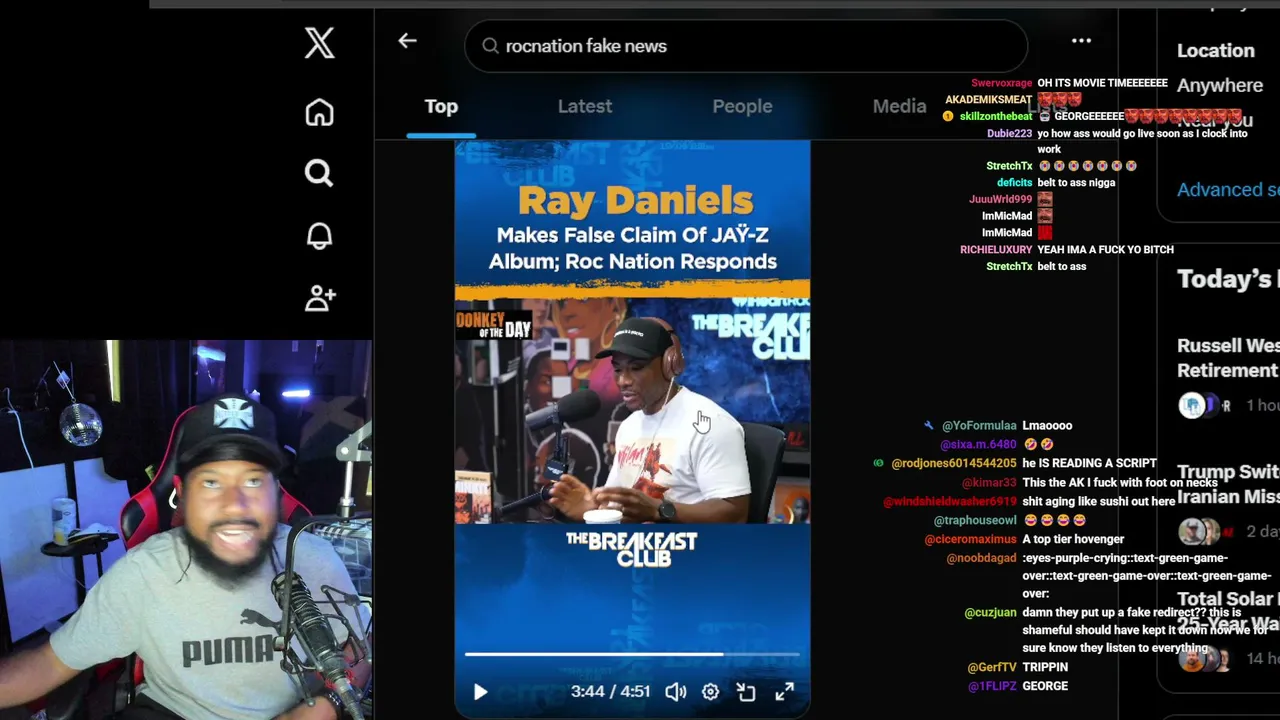Viewport: 1280px width, 720px height.
Task: Click the chat message 'Lmaoooo'
Action: tap(1047, 425)
